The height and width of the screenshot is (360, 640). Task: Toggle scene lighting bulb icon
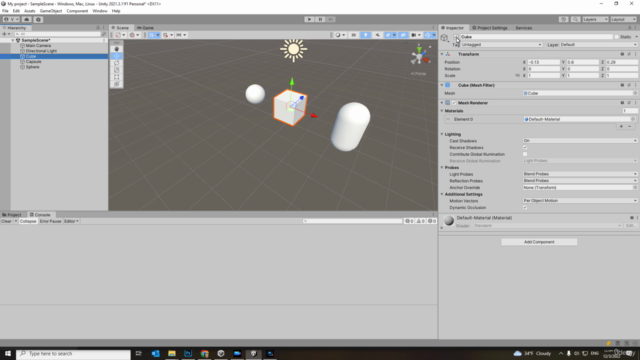pyautogui.click(x=365, y=35)
